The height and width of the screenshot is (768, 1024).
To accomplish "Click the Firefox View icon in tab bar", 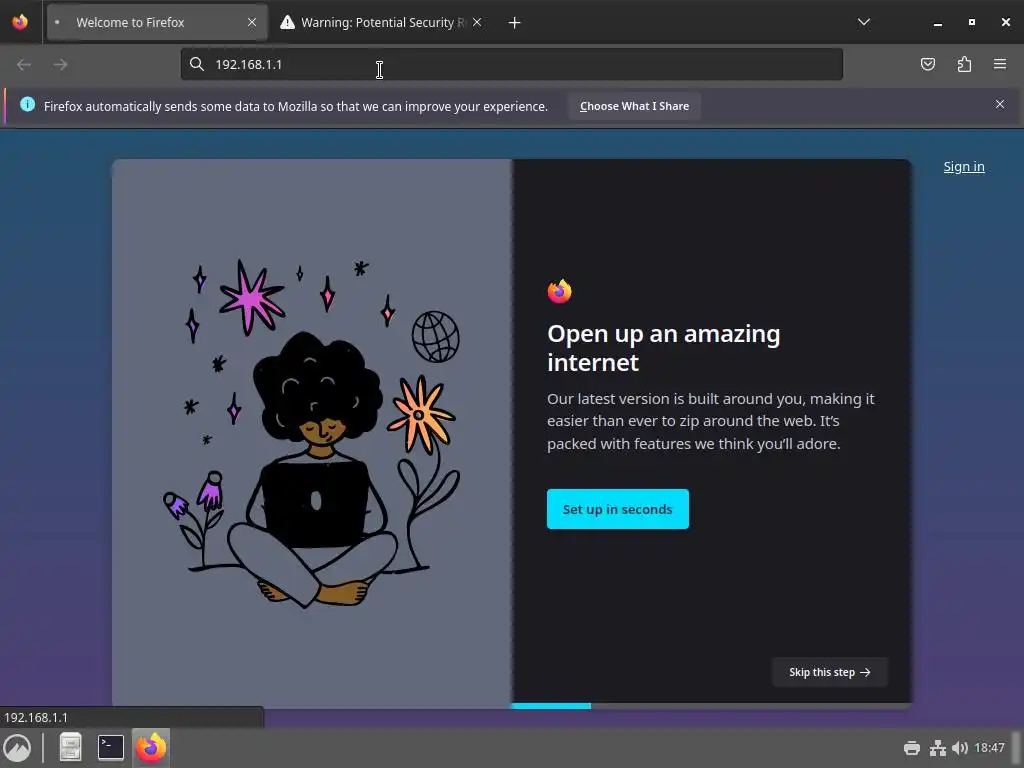I will [20, 22].
